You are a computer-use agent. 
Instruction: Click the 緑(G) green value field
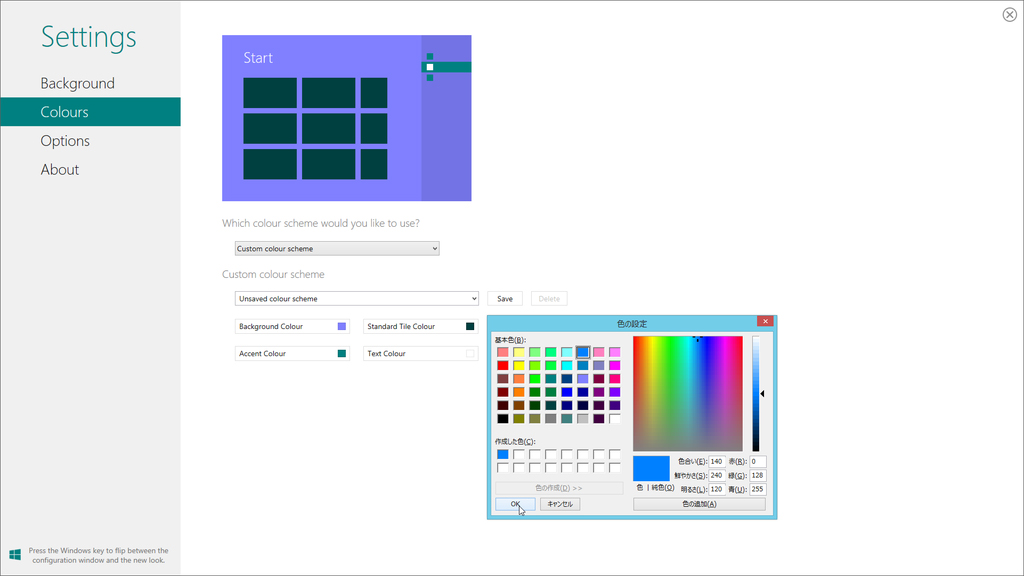[758, 475]
